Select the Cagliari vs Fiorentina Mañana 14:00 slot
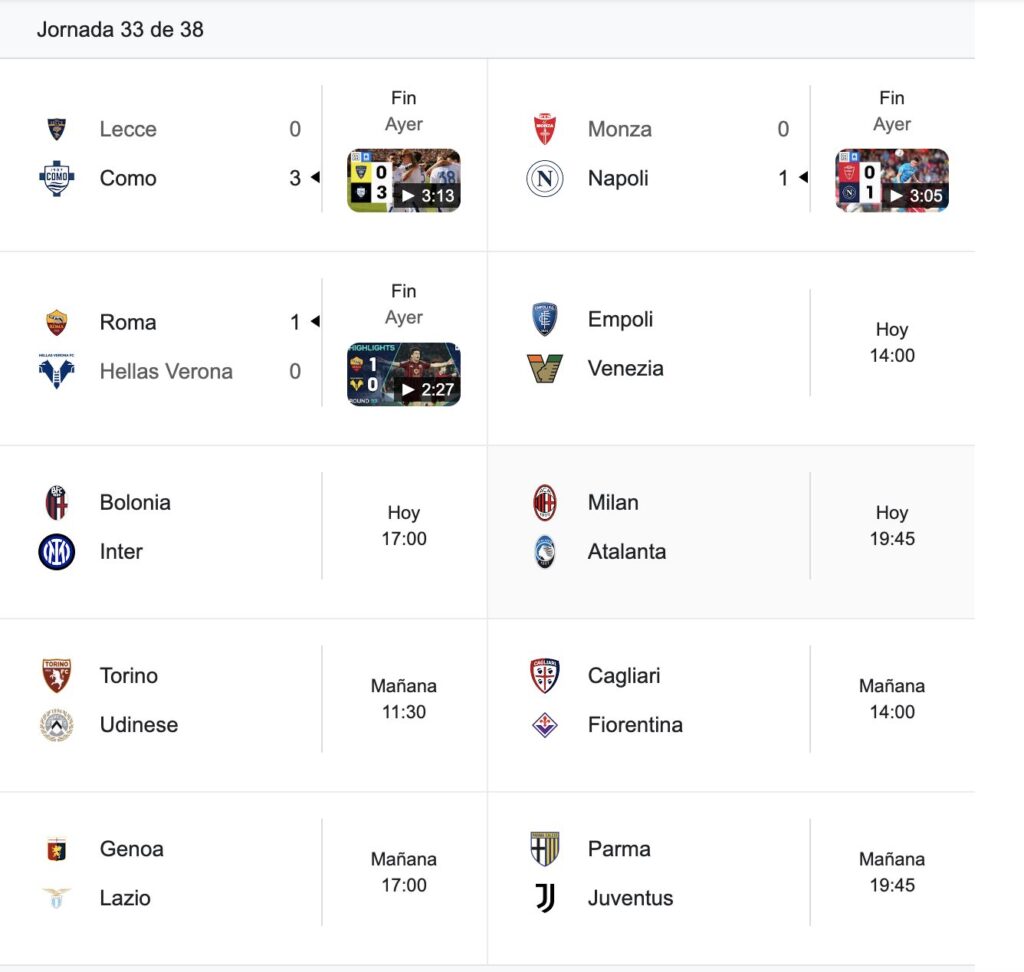 pyautogui.click(x=891, y=699)
